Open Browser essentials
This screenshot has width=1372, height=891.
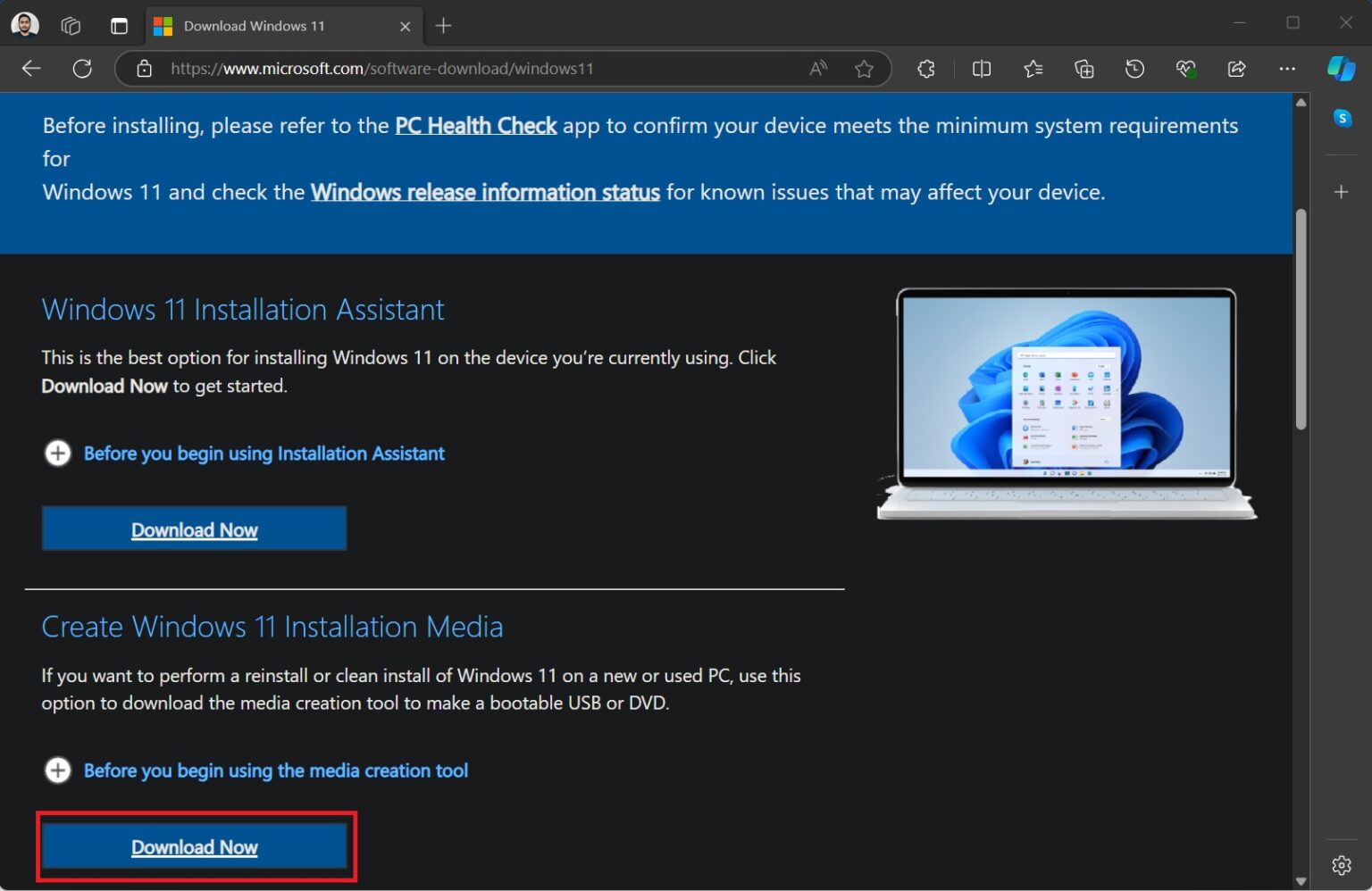coord(1185,68)
